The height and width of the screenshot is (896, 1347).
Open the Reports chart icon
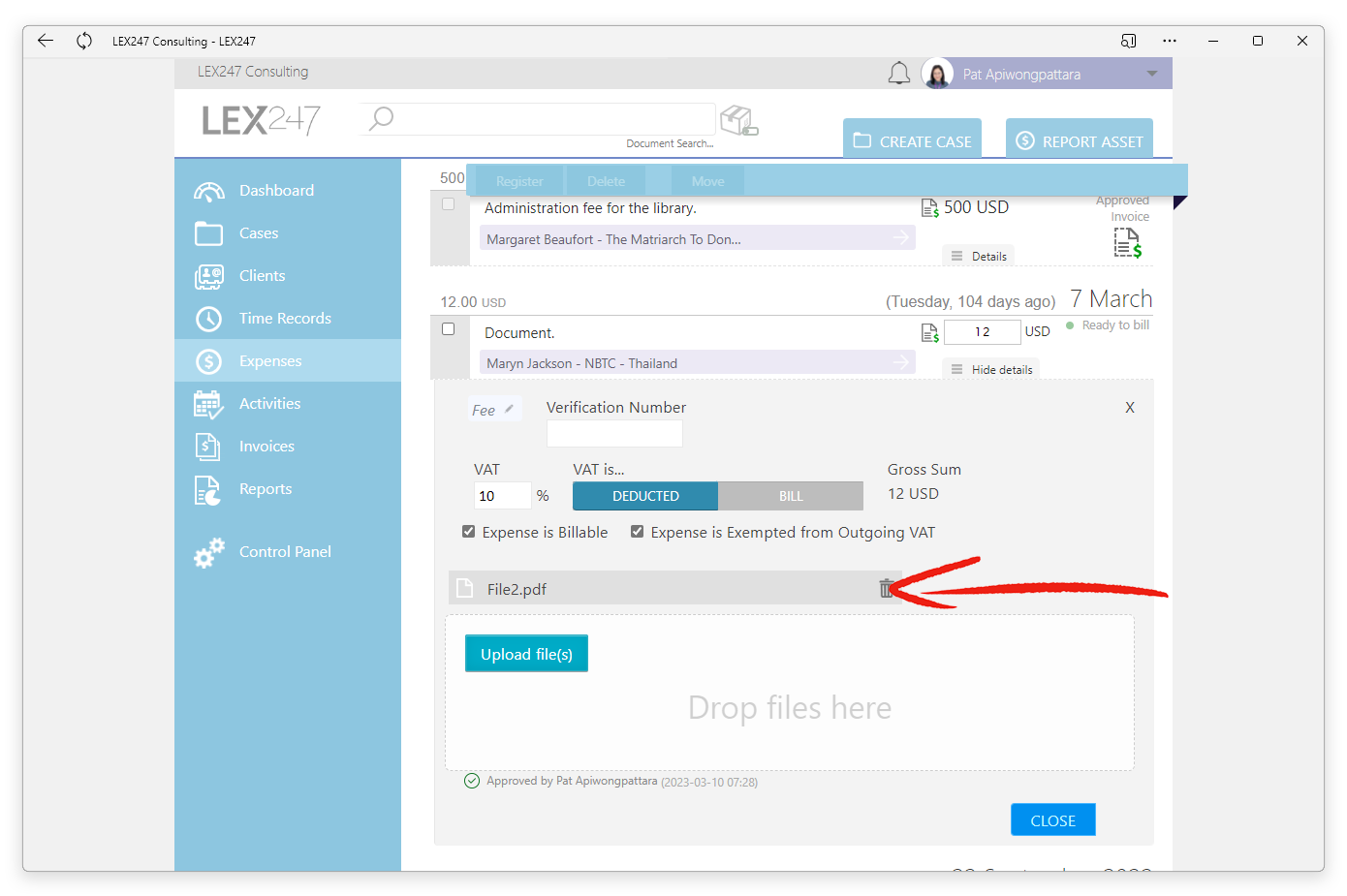click(208, 490)
